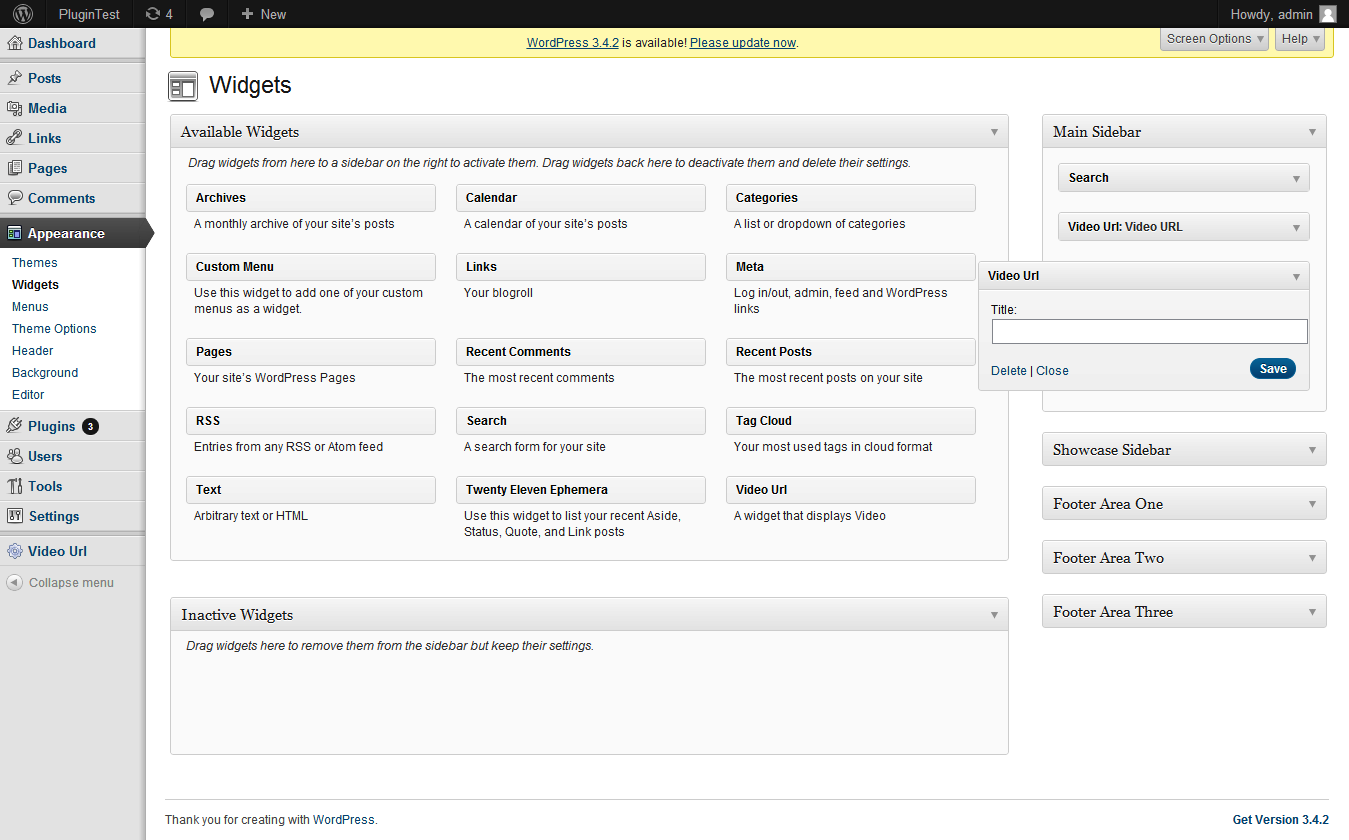This screenshot has width=1349, height=840.
Task: Click the RSS available widget
Action: click(311, 421)
